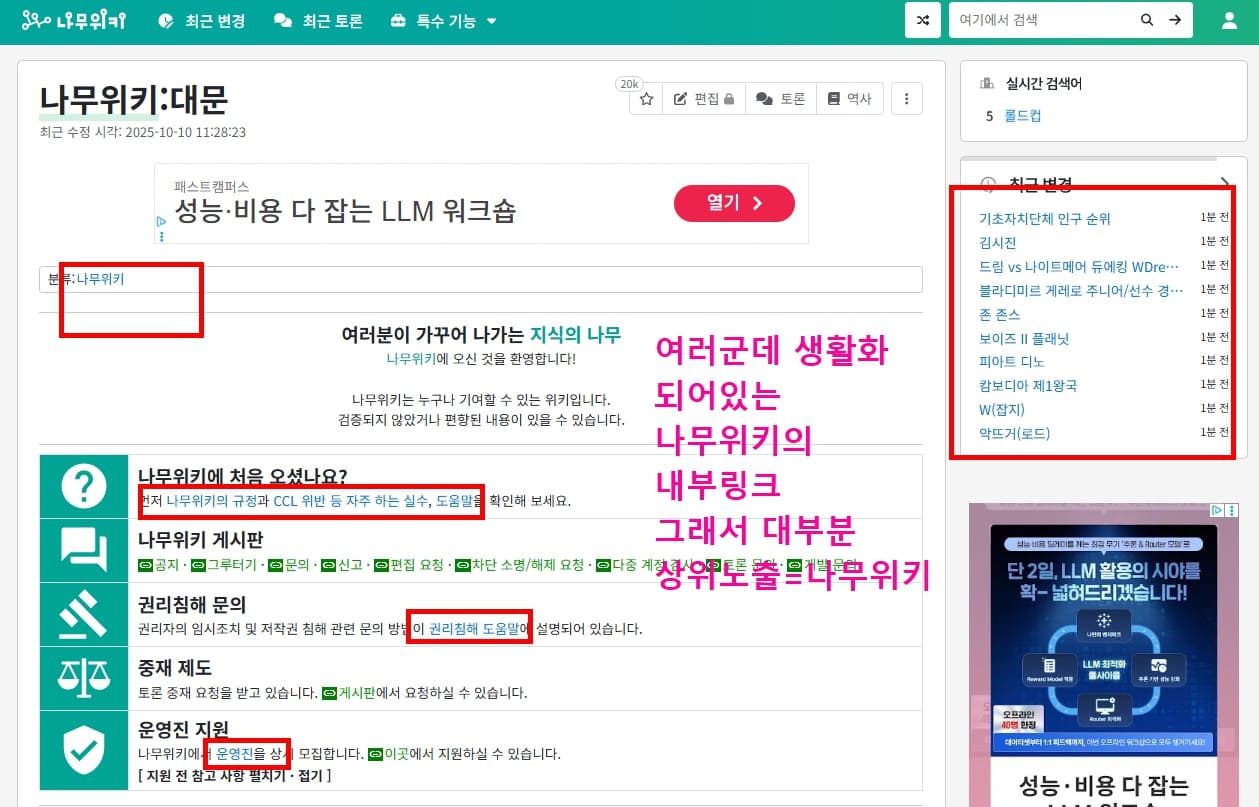Click the search magnifier icon
This screenshot has height=807, width=1259.
point(1147,20)
